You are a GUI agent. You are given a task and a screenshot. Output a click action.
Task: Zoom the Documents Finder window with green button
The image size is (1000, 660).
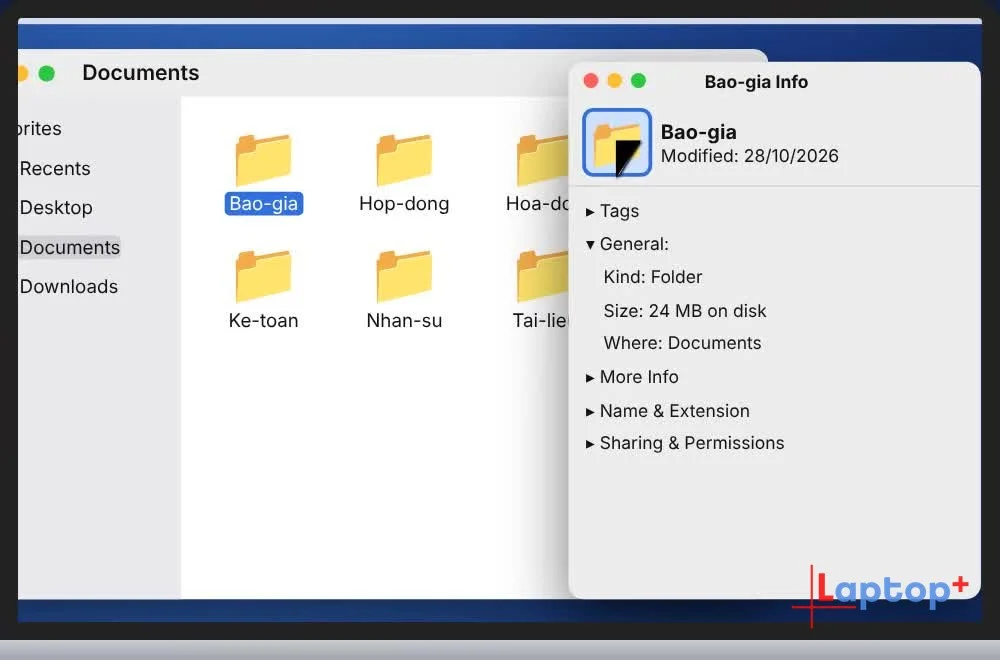[47, 73]
